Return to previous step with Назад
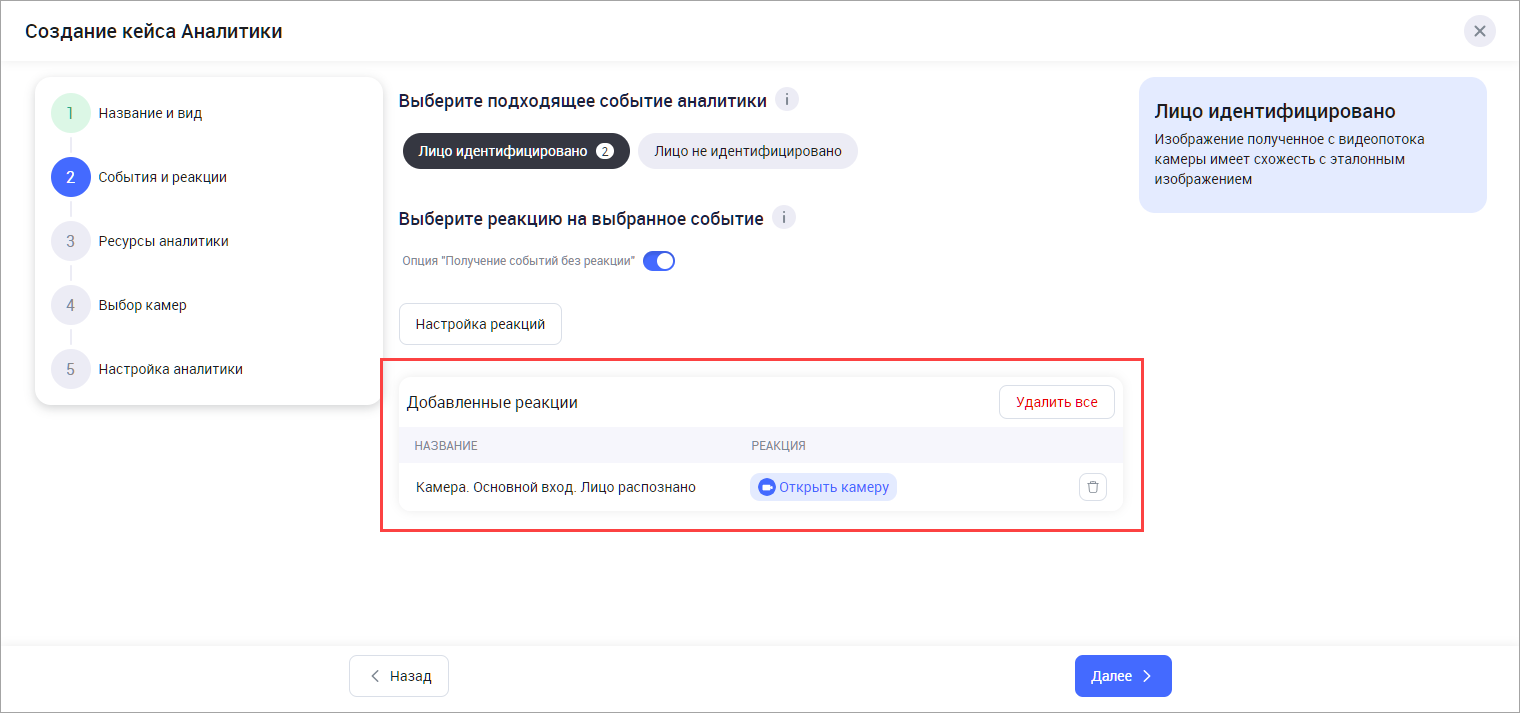The width and height of the screenshot is (1520, 713). (399, 676)
